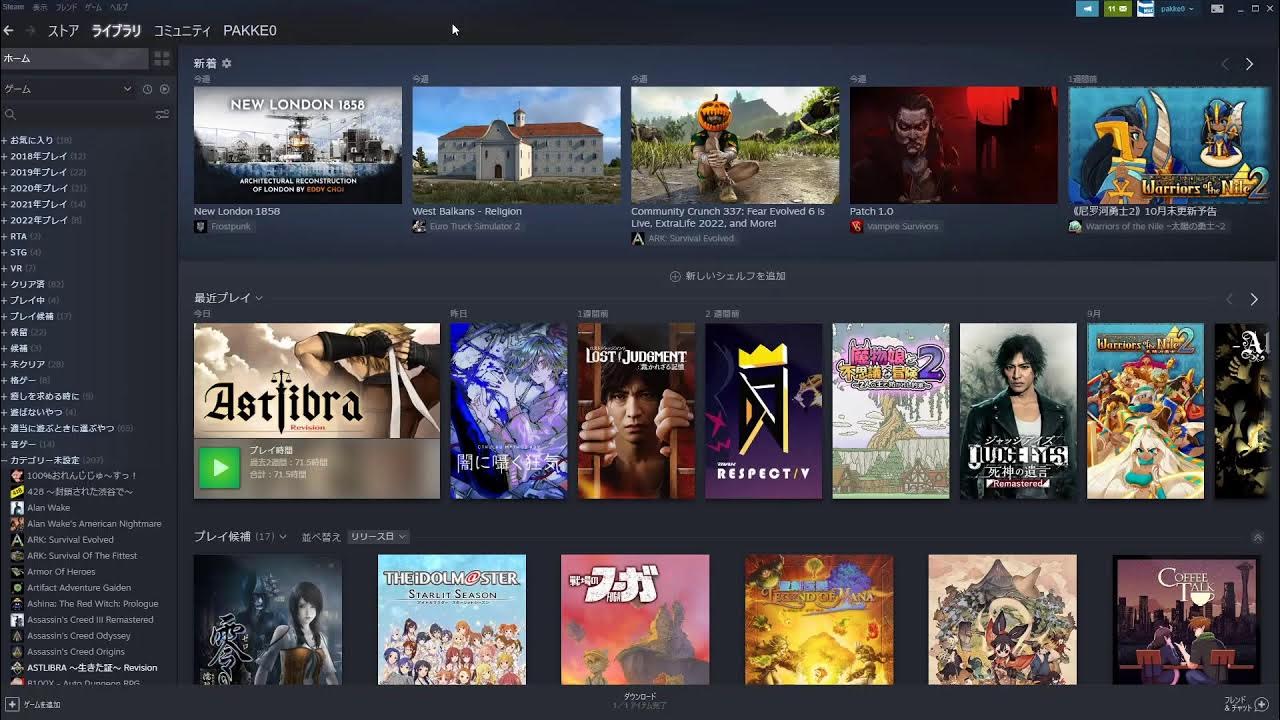This screenshot has height=720, width=1280.
Task: Open 闇に囁く狂気 game cover
Action: (x=508, y=411)
